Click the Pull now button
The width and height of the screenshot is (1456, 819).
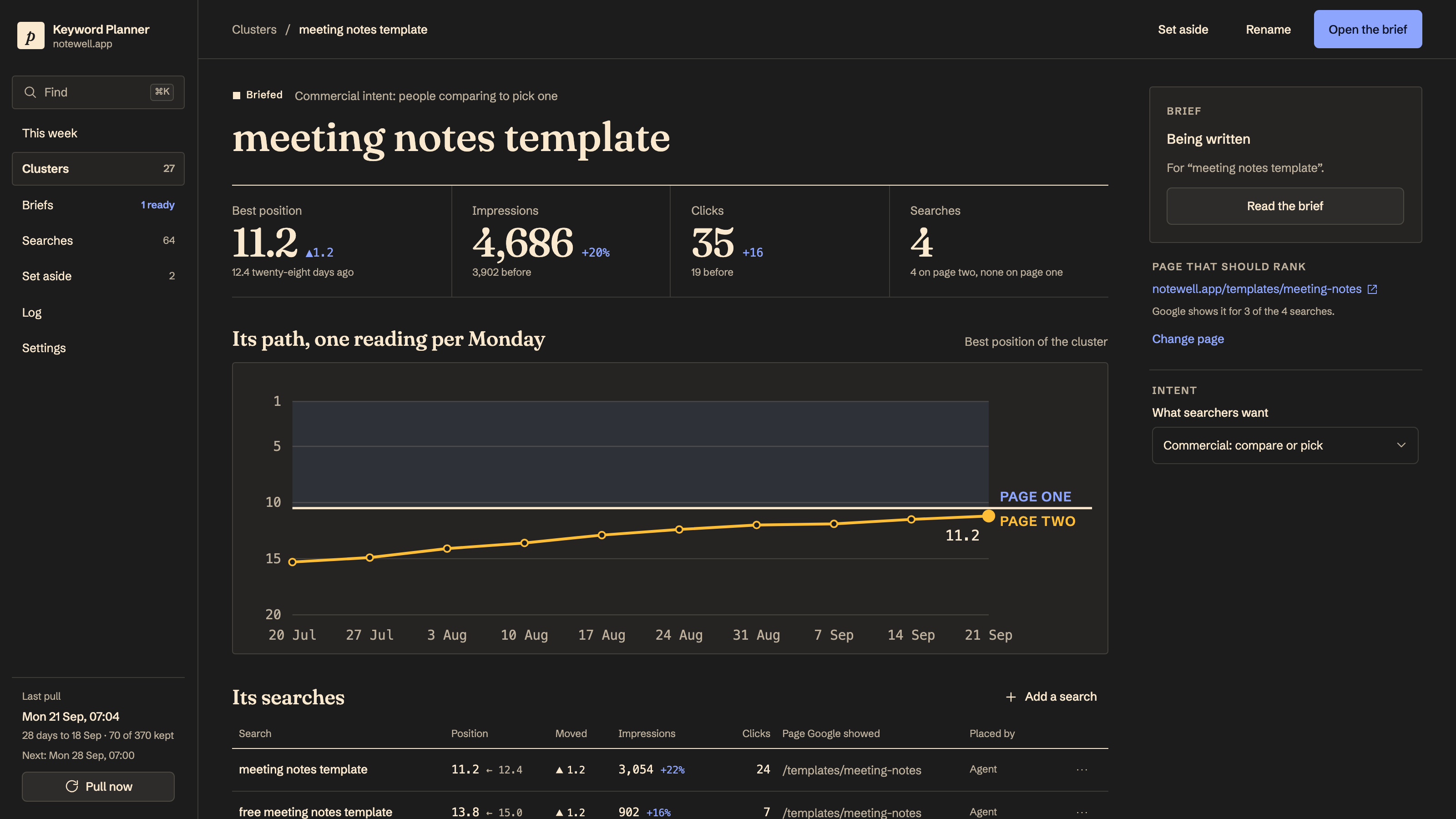coord(98,786)
